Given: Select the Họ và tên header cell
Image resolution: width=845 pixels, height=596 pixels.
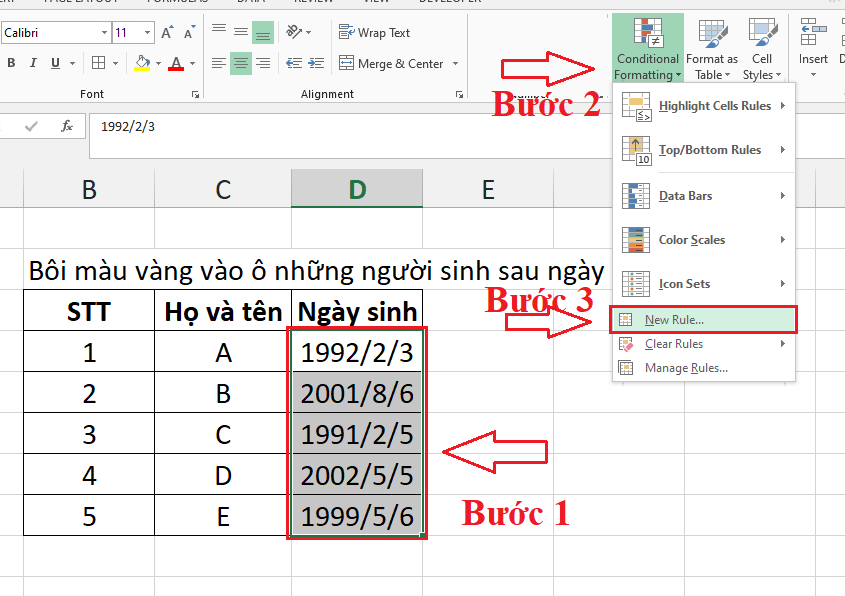Looking at the screenshot, I should click(223, 311).
